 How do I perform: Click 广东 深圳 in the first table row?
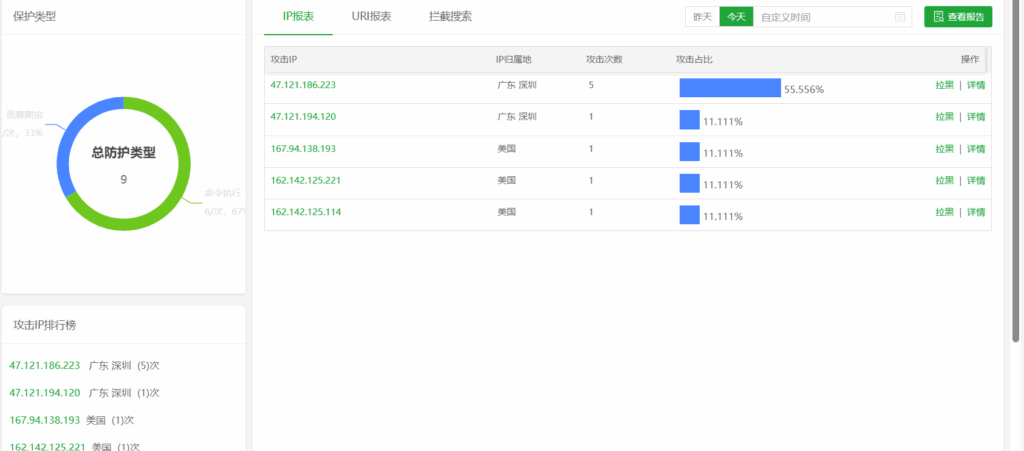tap(517, 85)
